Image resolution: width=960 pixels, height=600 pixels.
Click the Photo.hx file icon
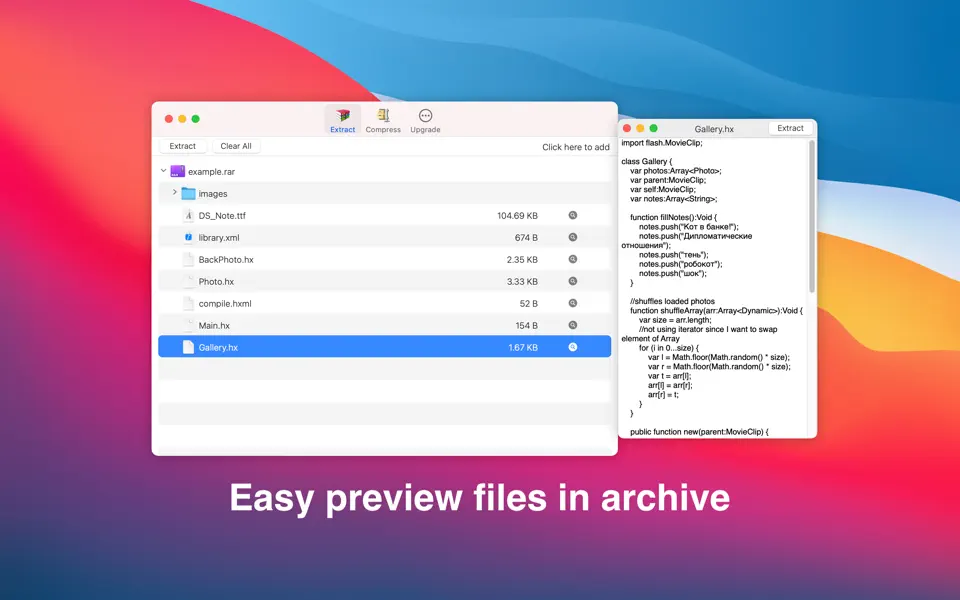pos(189,282)
